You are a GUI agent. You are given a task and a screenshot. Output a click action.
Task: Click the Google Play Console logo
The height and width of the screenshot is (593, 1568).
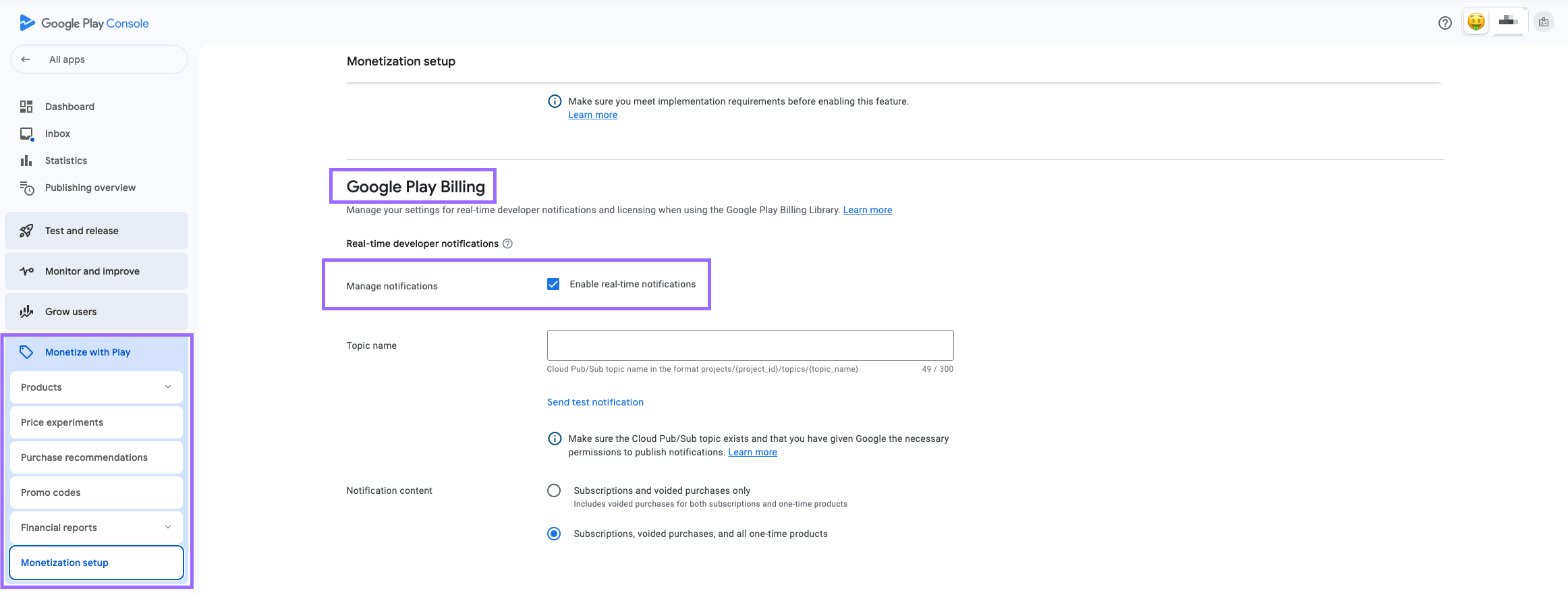(x=84, y=23)
